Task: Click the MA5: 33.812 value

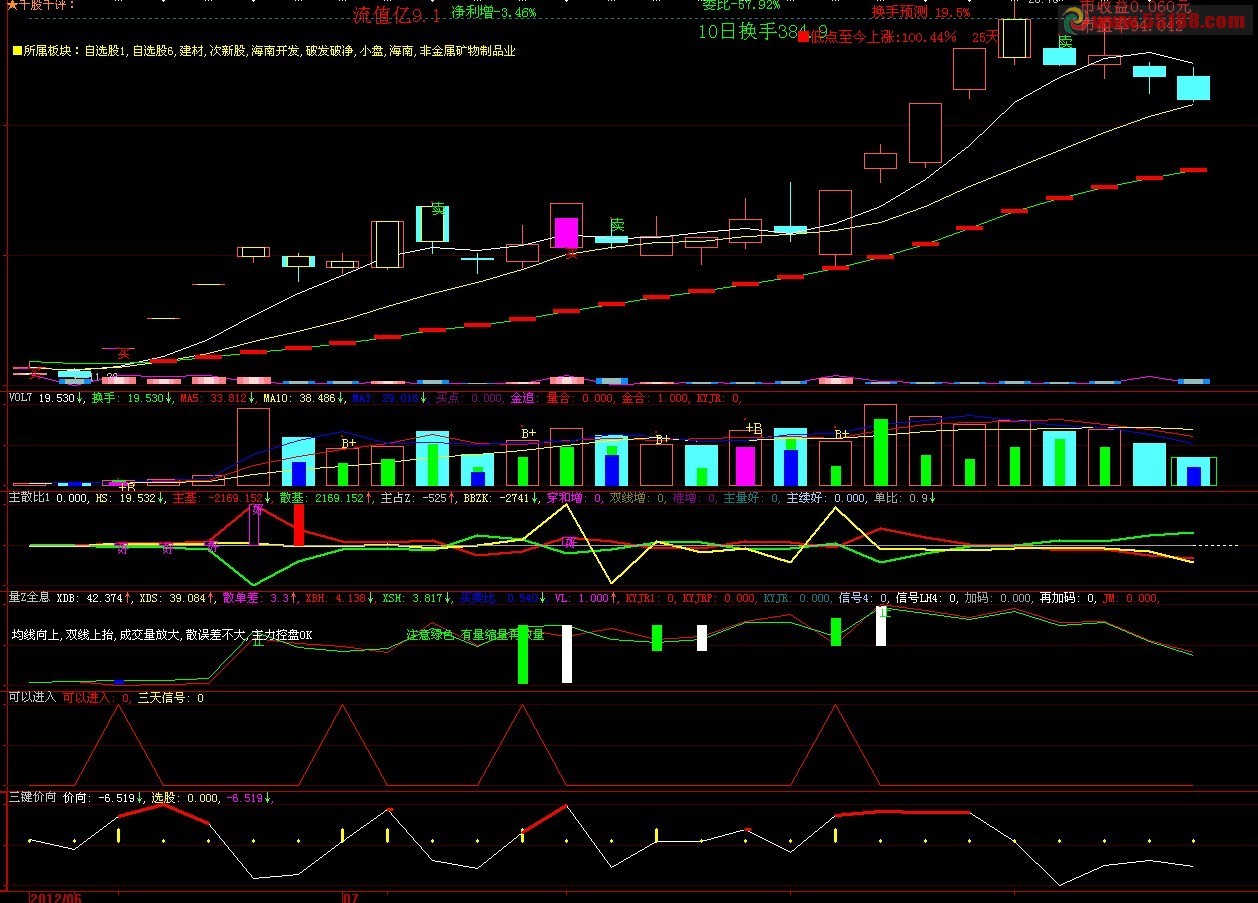Action: (x=217, y=398)
